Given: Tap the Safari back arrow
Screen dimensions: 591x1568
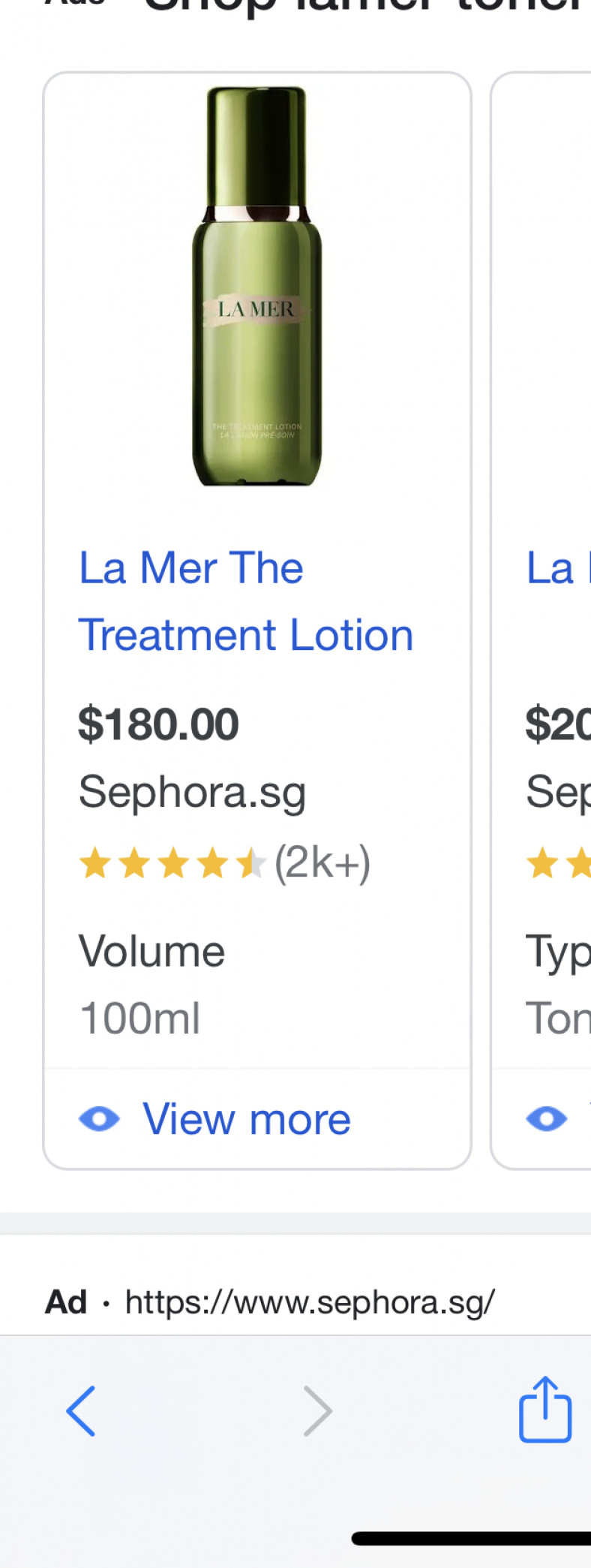Looking at the screenshot, I should (81, 1410).
